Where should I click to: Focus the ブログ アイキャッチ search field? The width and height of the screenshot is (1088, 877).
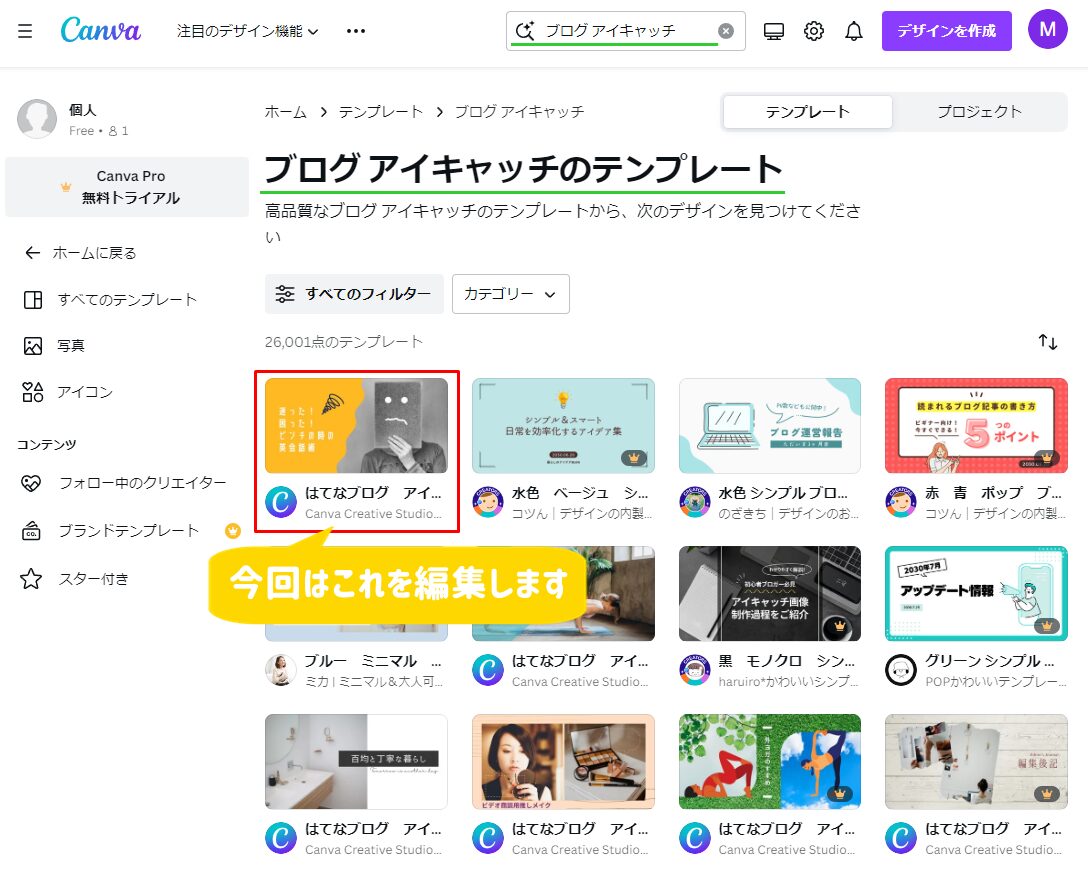click(x=625, y=31)
